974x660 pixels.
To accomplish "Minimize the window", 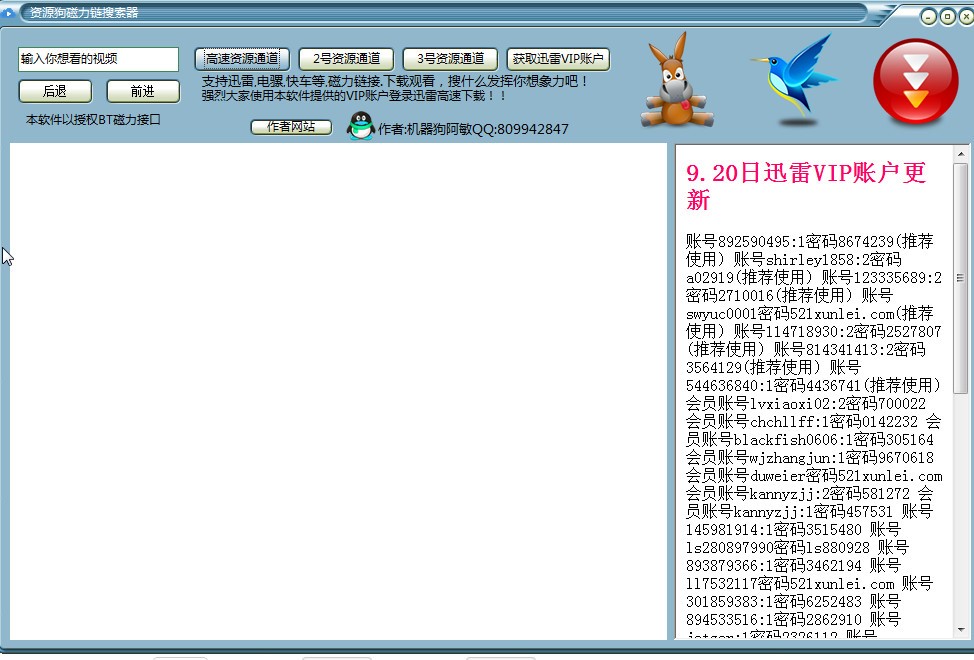I will point(929,17).
